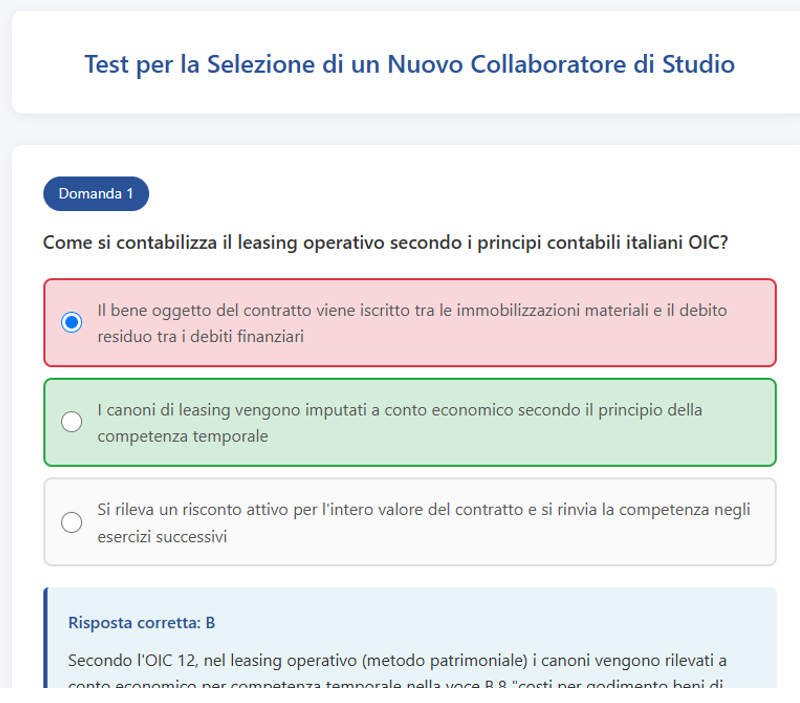The width and height of the screenshot is (800, 703).
Task: Click the red-highlighted answer text 'Il bene oggetto'
Action: click(x=412, y=323)
